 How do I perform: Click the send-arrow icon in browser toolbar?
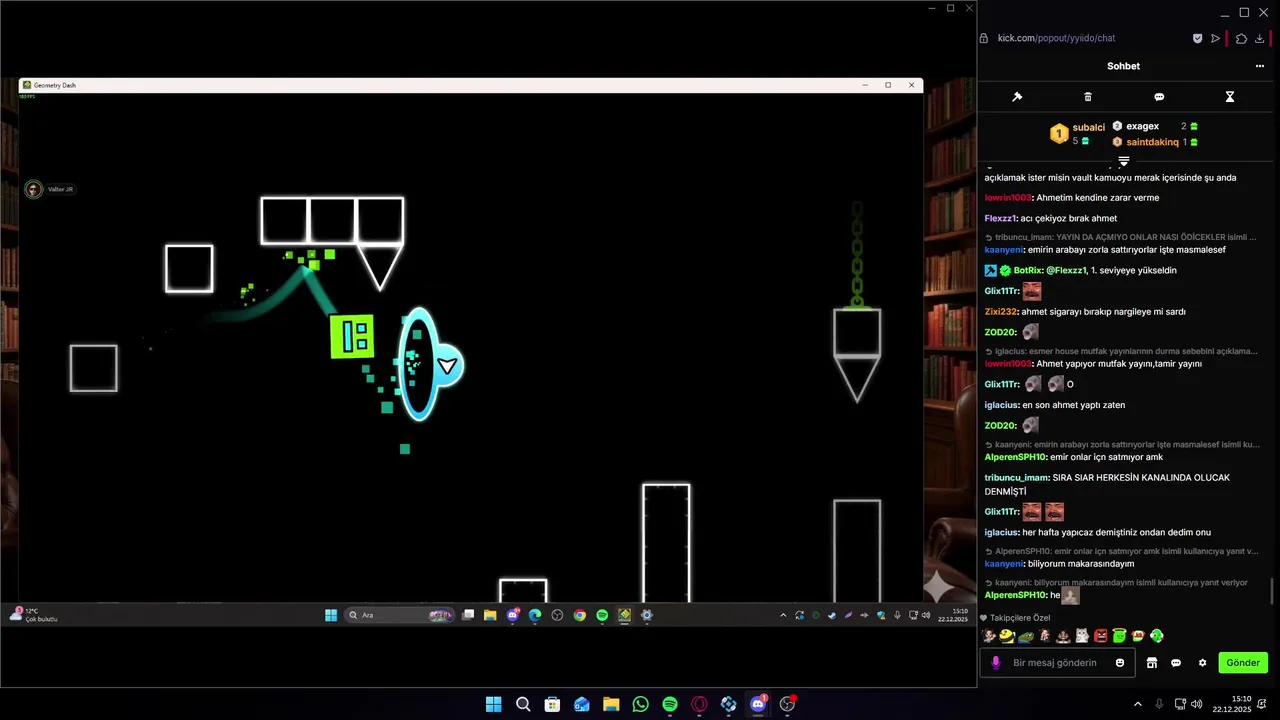1216,38
